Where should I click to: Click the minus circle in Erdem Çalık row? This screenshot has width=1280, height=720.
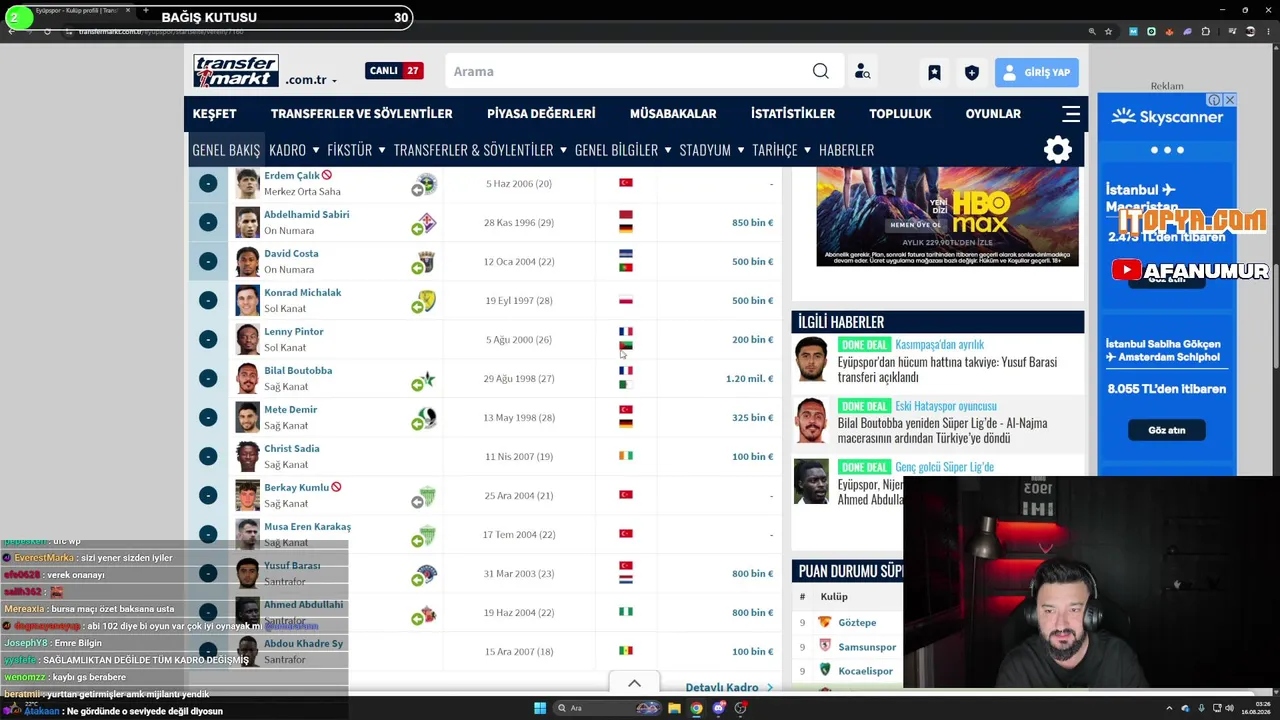208,183
